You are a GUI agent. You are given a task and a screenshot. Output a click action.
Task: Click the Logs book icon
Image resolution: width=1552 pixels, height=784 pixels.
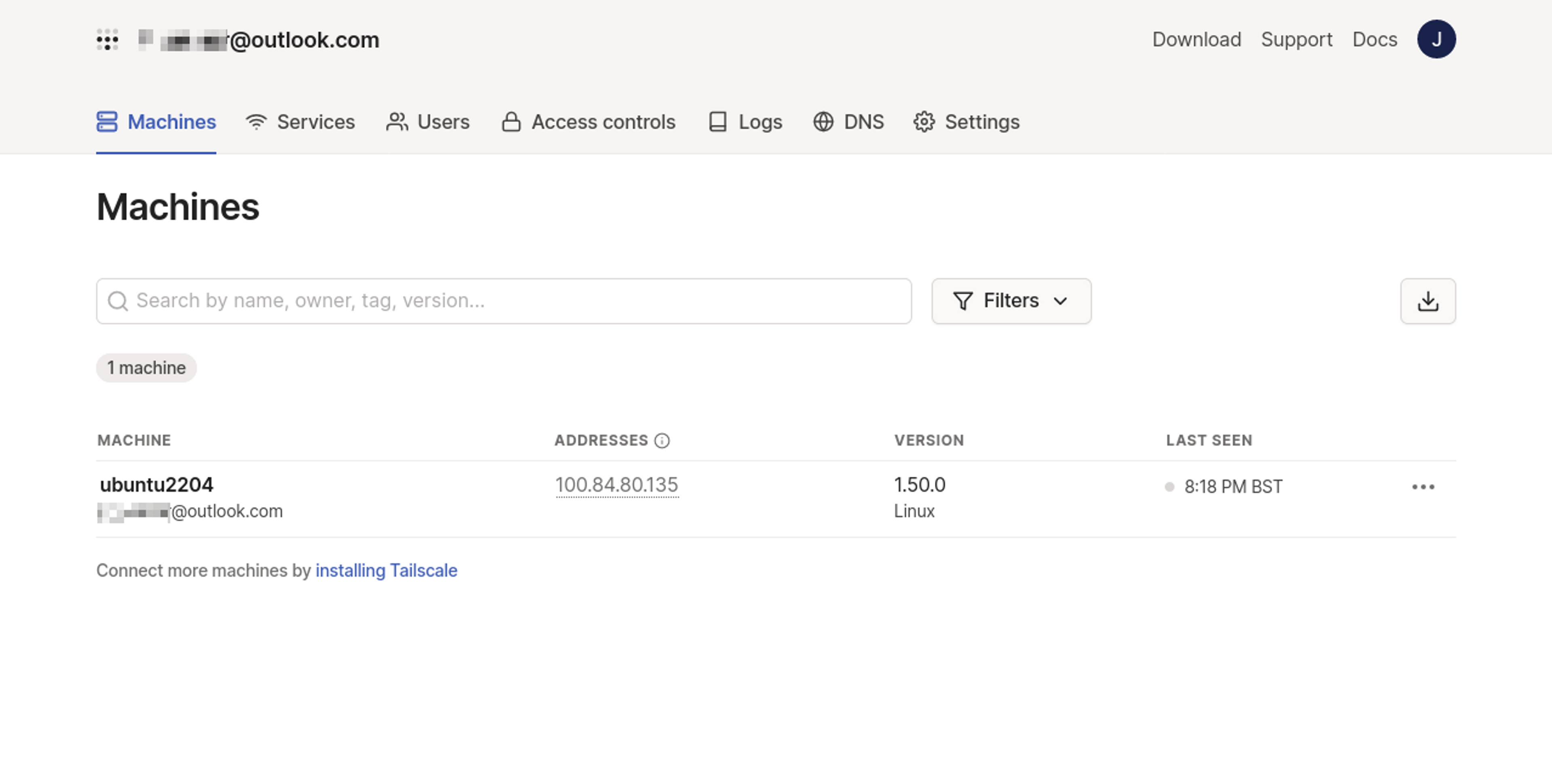(717, 122)
